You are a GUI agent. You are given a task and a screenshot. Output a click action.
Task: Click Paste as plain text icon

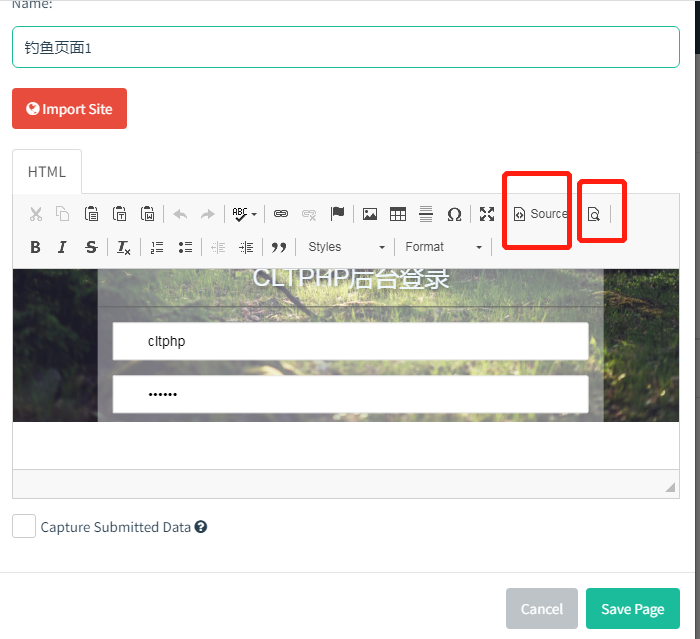(119, 214)
